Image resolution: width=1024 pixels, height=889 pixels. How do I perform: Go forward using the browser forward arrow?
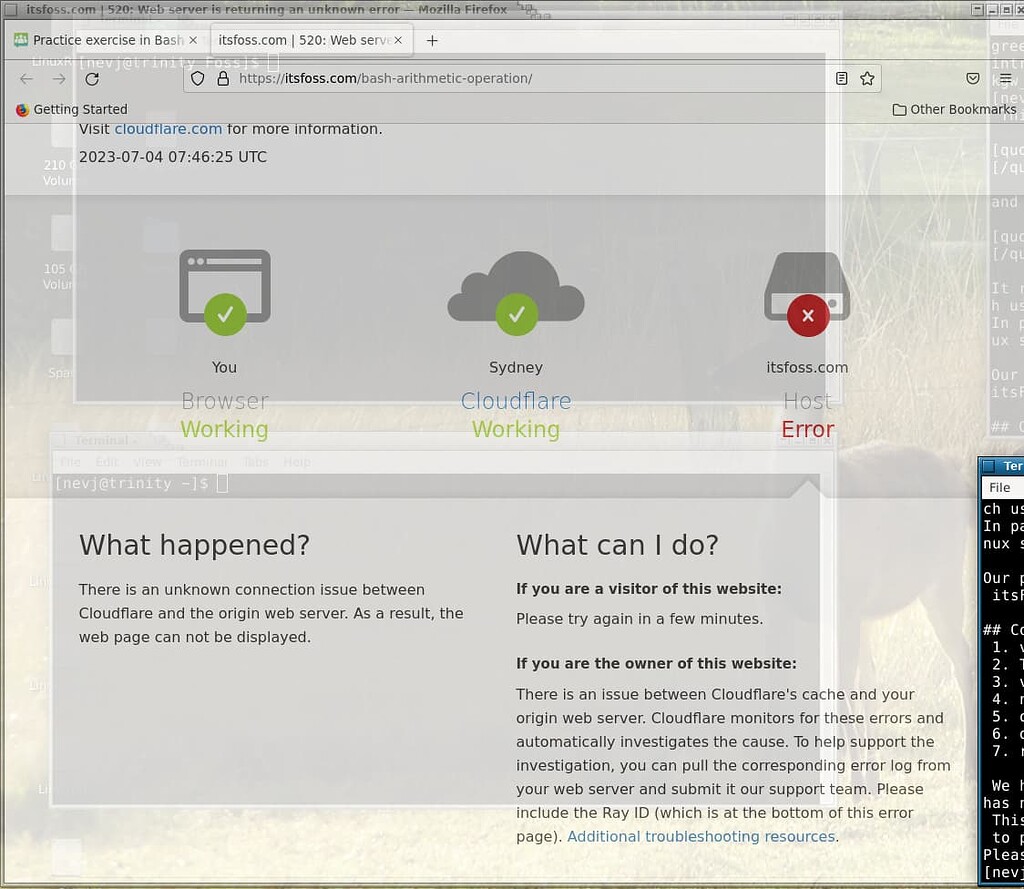coord(59,79)
